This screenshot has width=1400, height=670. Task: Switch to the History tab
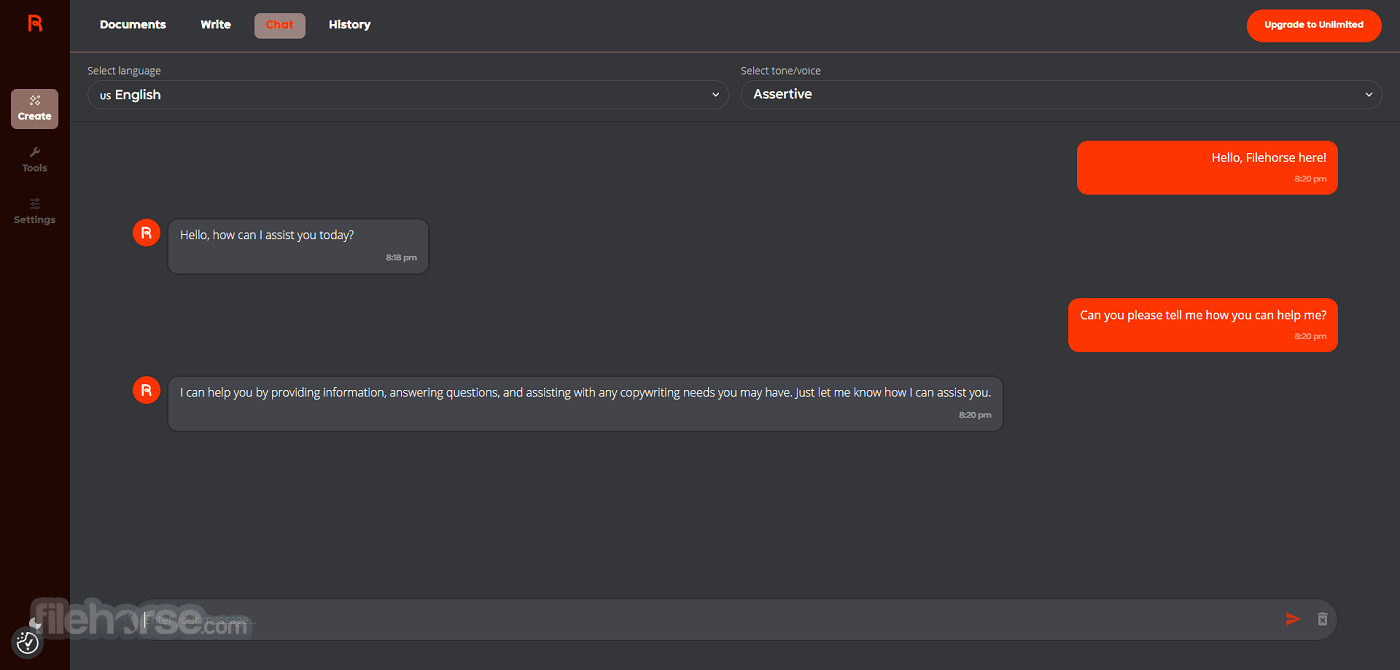[350, 25]
